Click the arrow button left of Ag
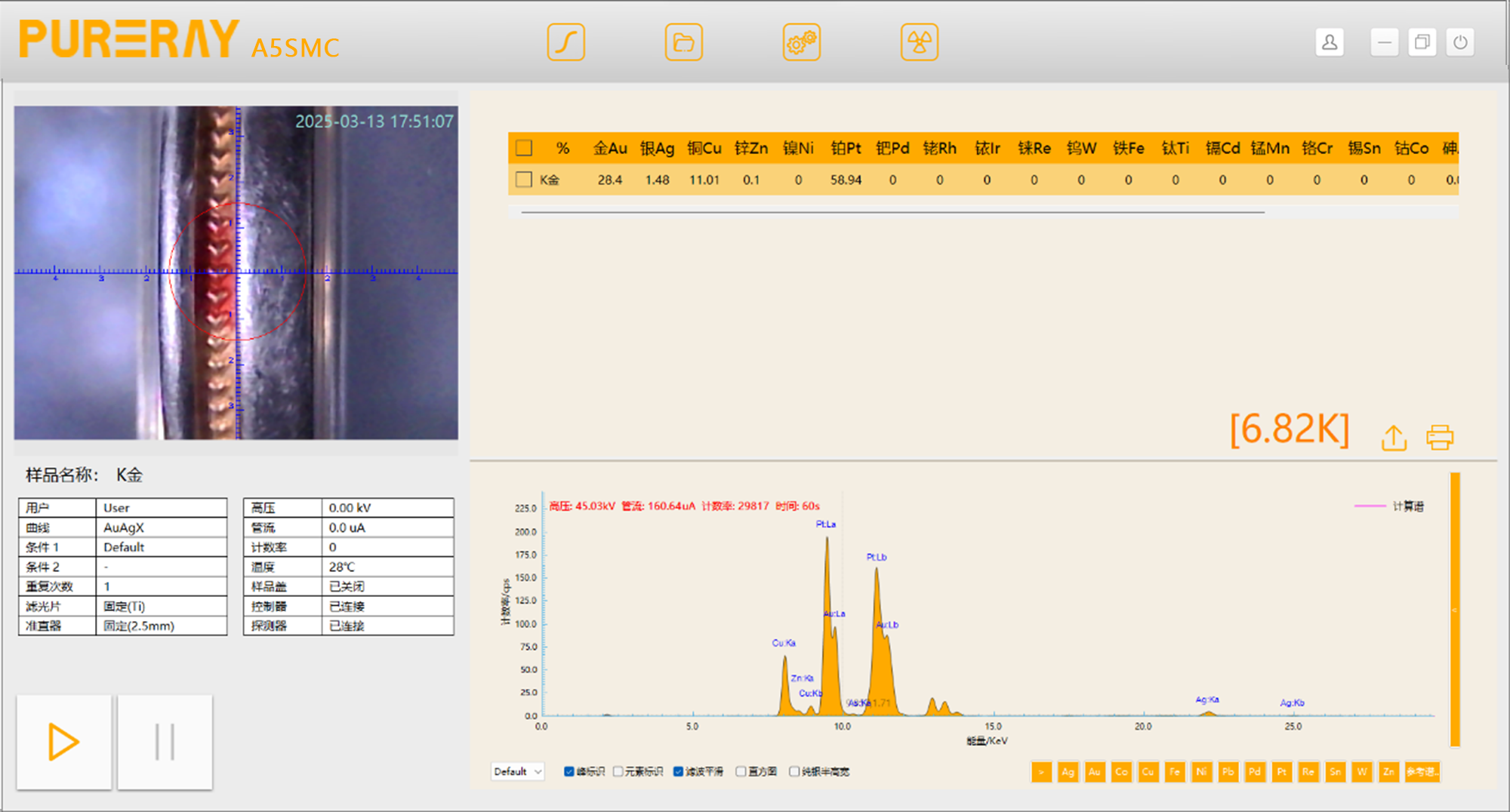The height and width of the screenshot is (812, 1510). [1041, 772]
